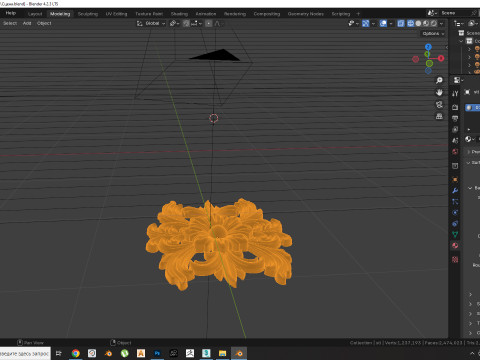Open the Tool tab in Properties editor
This screenshot has height=360, width=480.
(455, 93)
